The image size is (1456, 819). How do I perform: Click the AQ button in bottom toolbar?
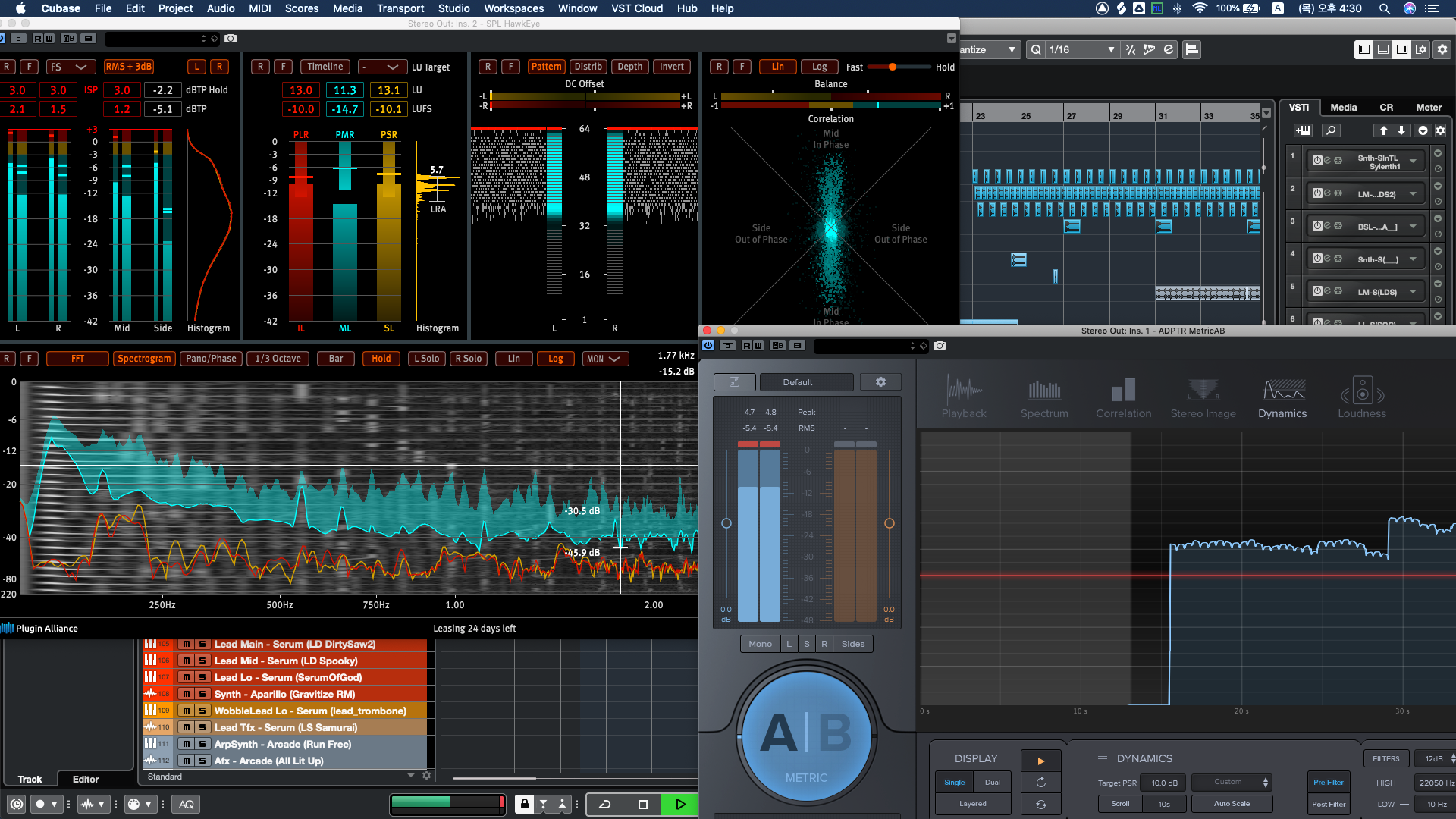187,805
